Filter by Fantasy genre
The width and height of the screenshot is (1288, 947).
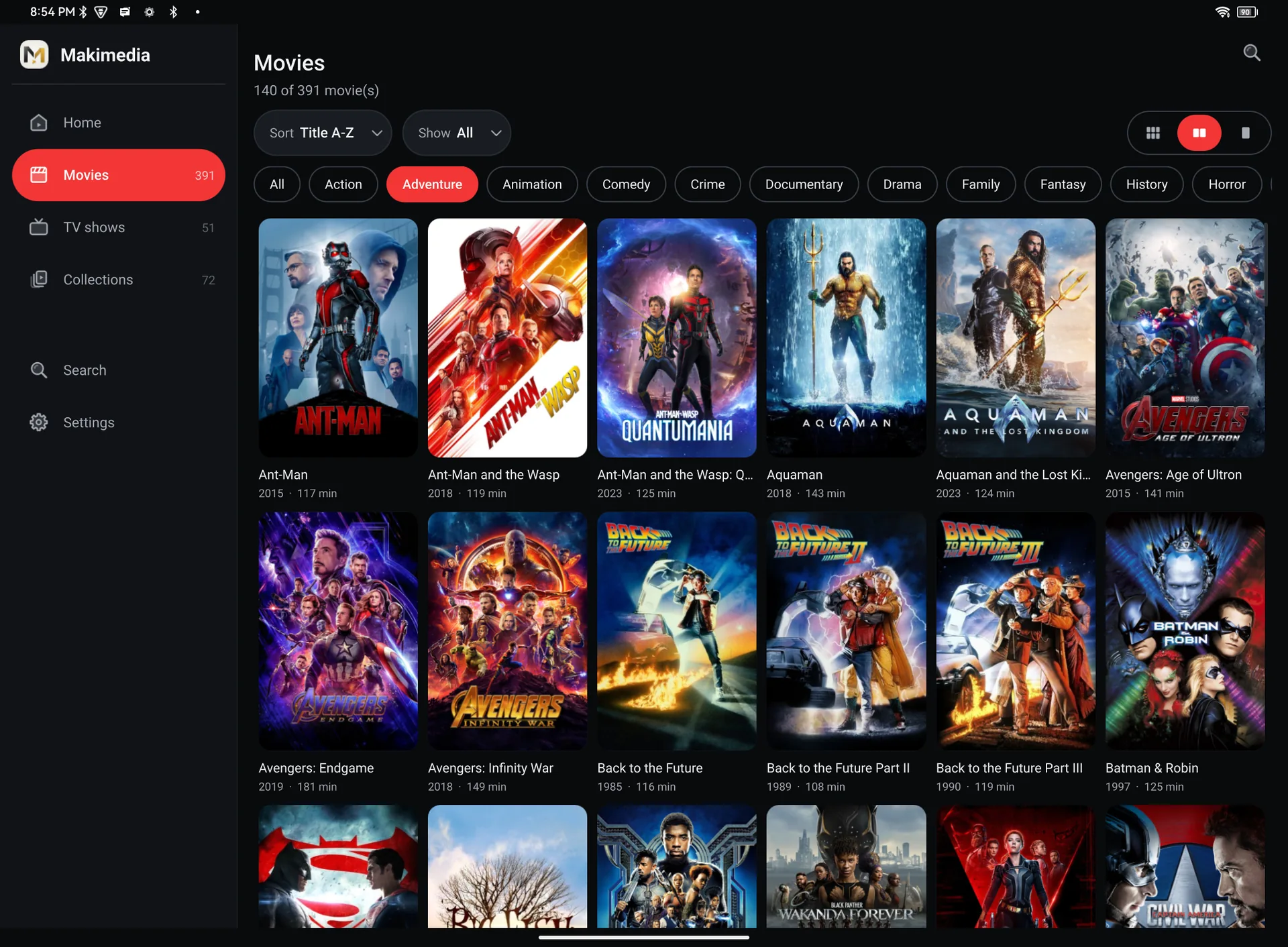coord(1063,184)
